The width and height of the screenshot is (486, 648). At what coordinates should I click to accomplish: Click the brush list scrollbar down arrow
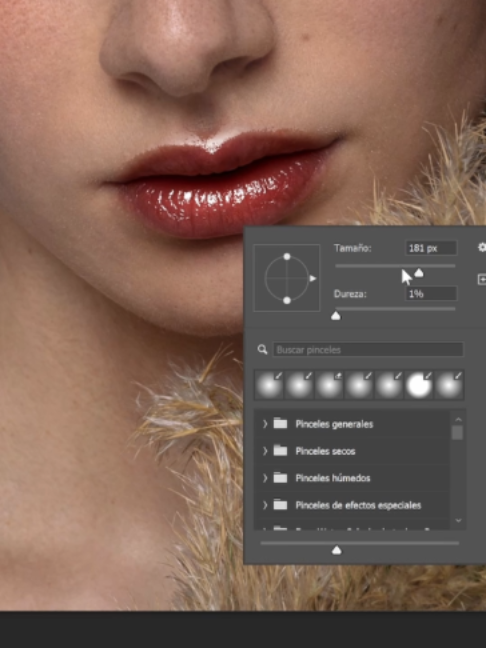pos(458,520)
